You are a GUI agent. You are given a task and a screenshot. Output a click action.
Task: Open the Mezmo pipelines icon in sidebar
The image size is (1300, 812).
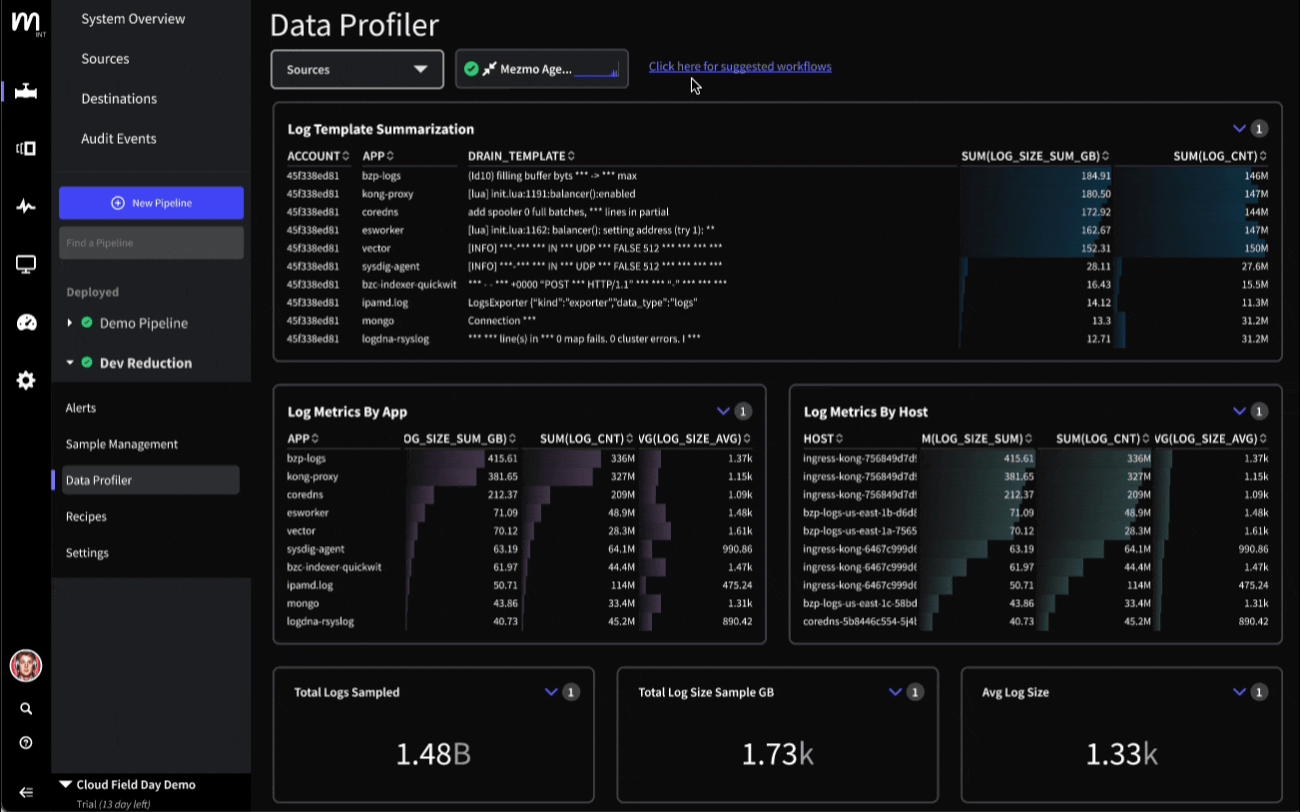coord(26,90)
